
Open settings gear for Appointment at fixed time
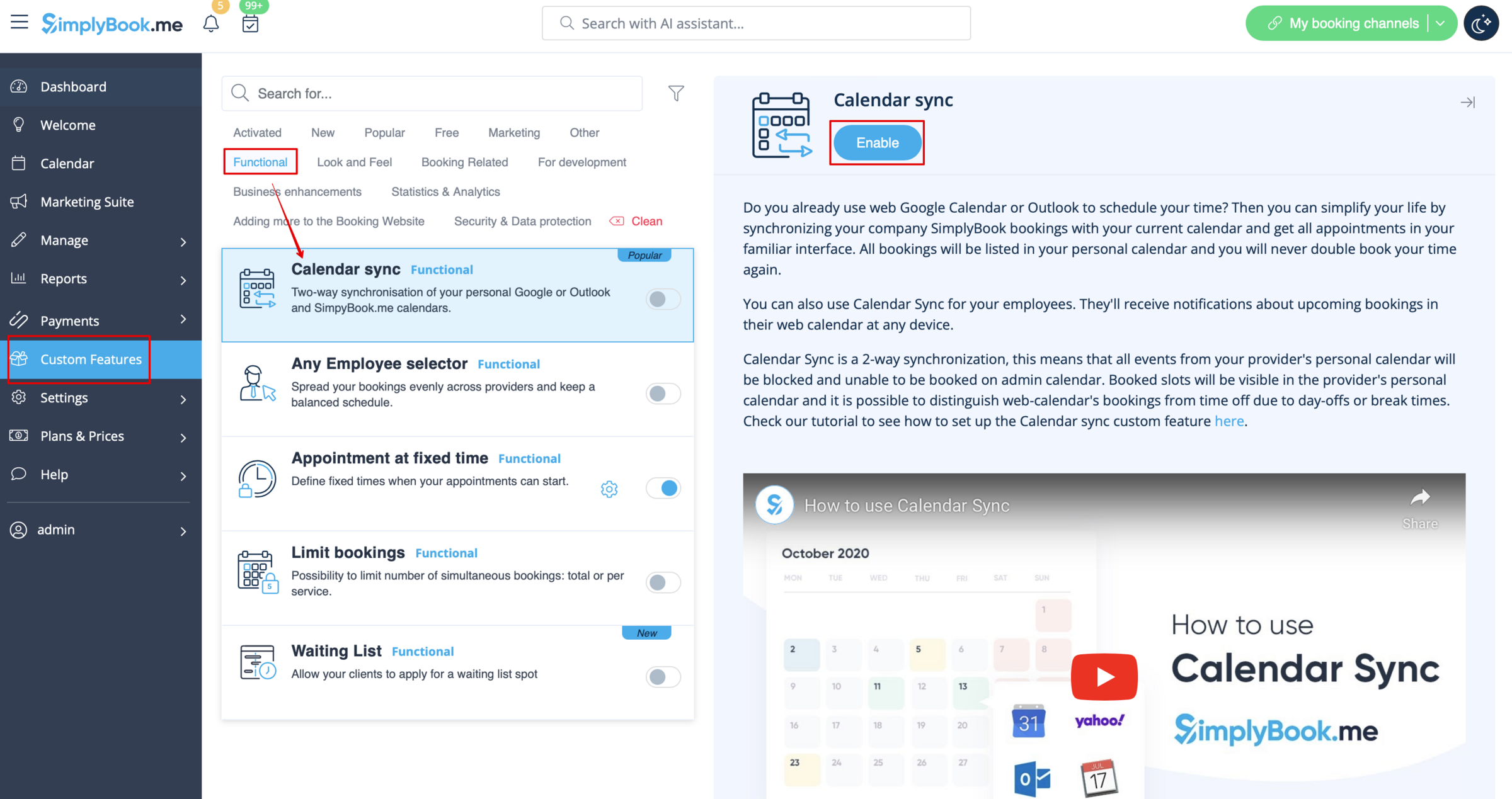pyautogui.click(x=609, y=489)
